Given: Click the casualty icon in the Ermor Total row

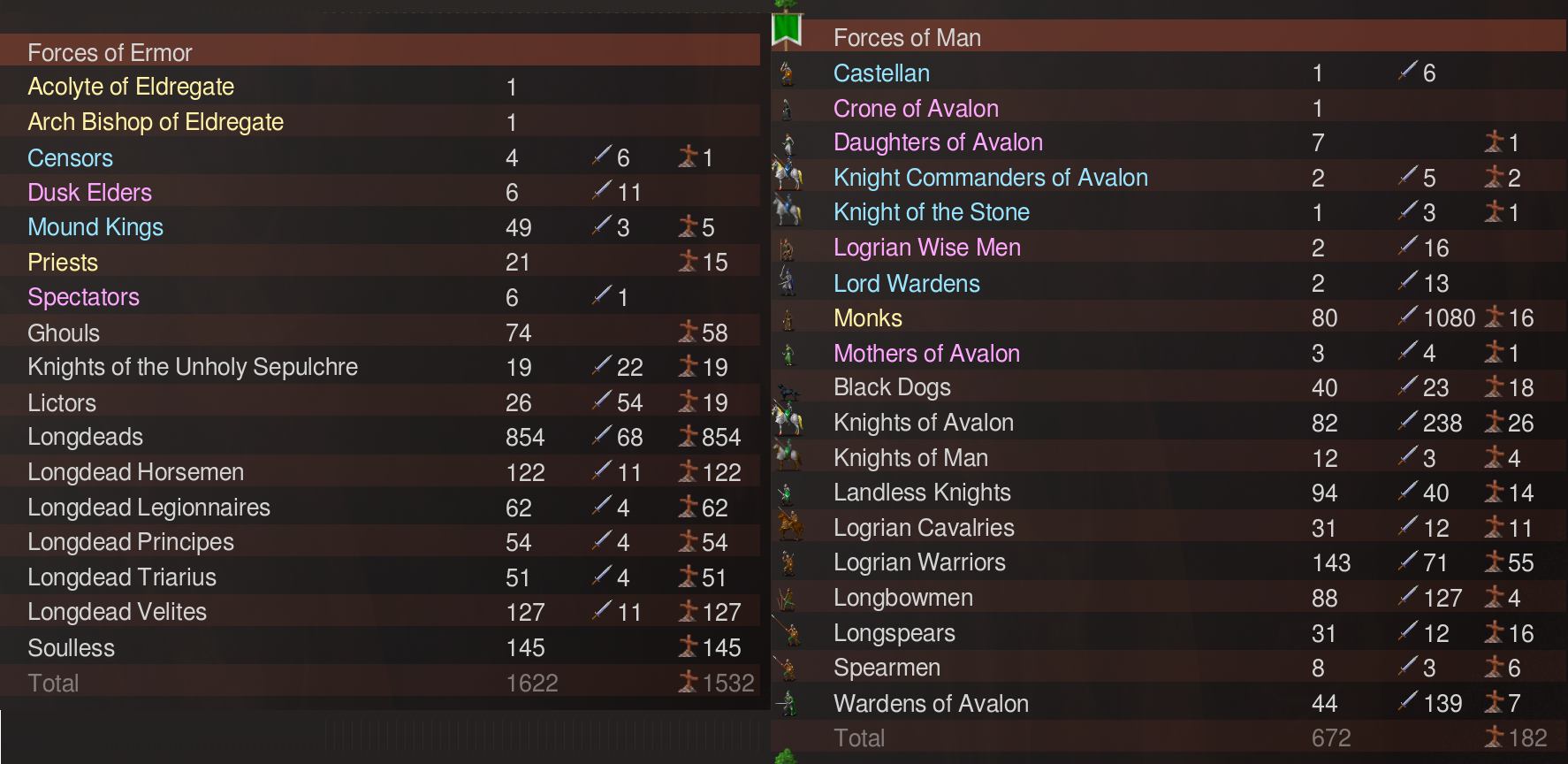Looking at the screenshot, I should click(688, 682).
